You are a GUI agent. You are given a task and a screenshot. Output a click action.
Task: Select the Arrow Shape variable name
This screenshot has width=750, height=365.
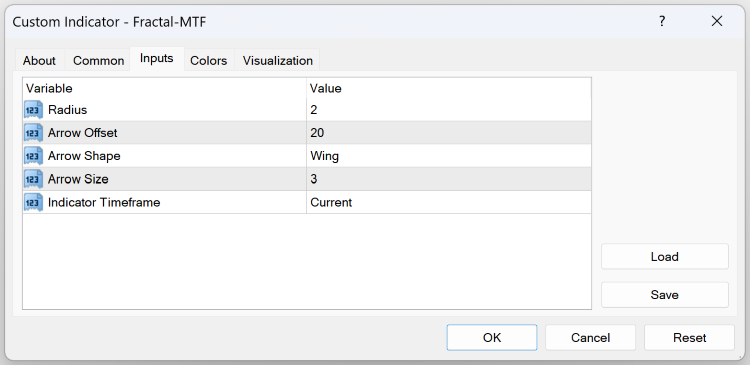click(x=84, y=156)
